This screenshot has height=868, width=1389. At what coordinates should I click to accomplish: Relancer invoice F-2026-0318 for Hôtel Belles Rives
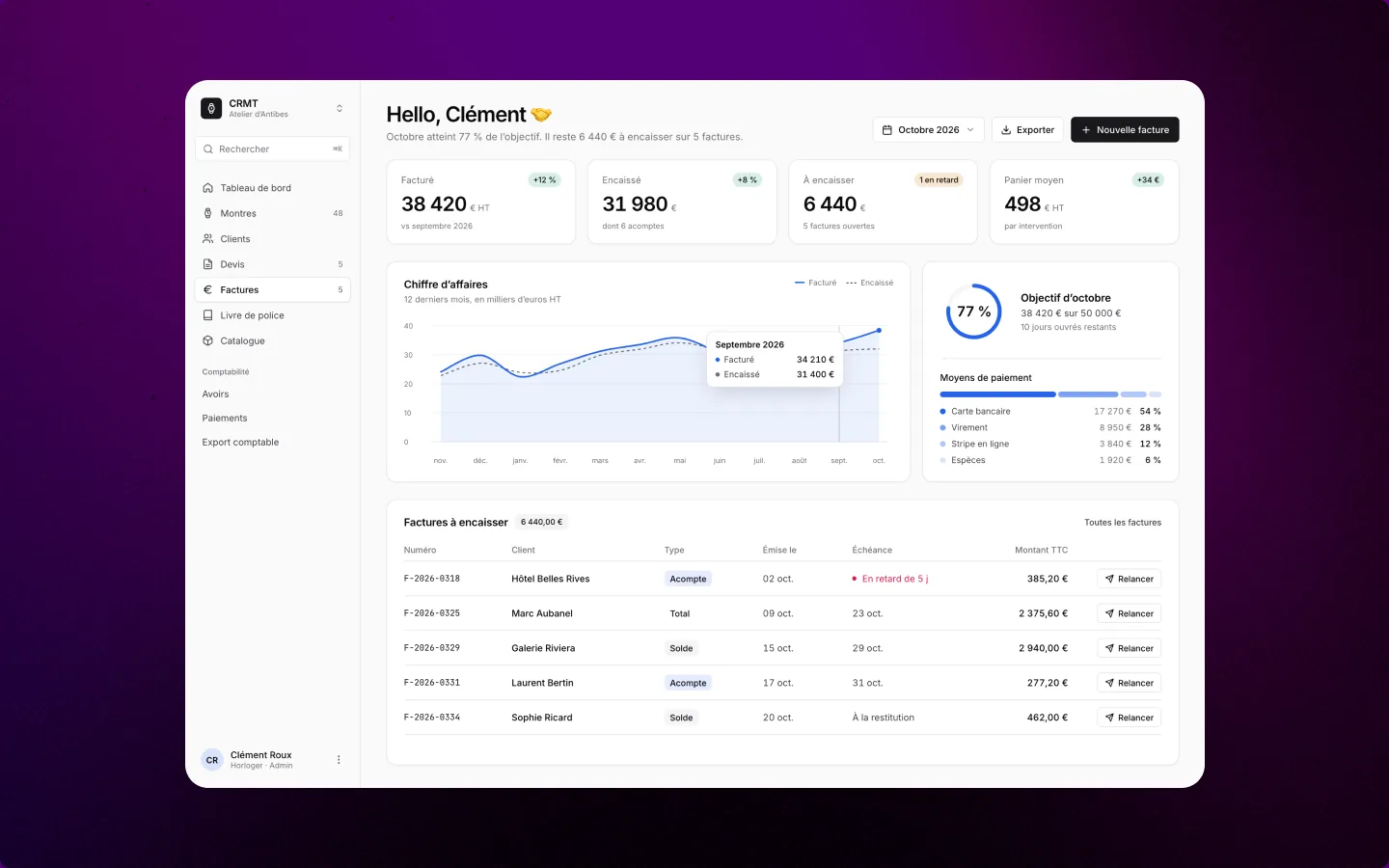(1129, 580)
